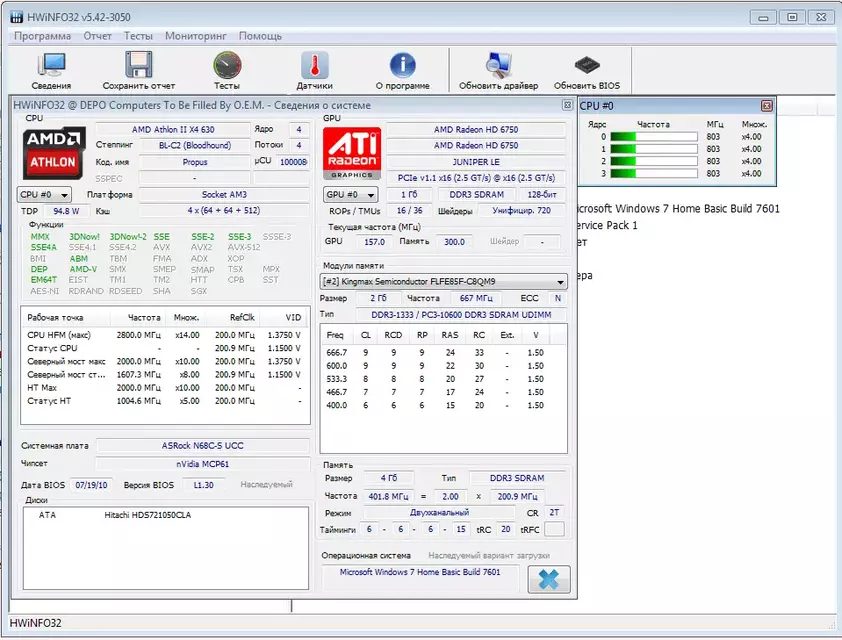Select the Статус CPU row
This screenshot has height=640, width=842.
[x=164, y=348]
